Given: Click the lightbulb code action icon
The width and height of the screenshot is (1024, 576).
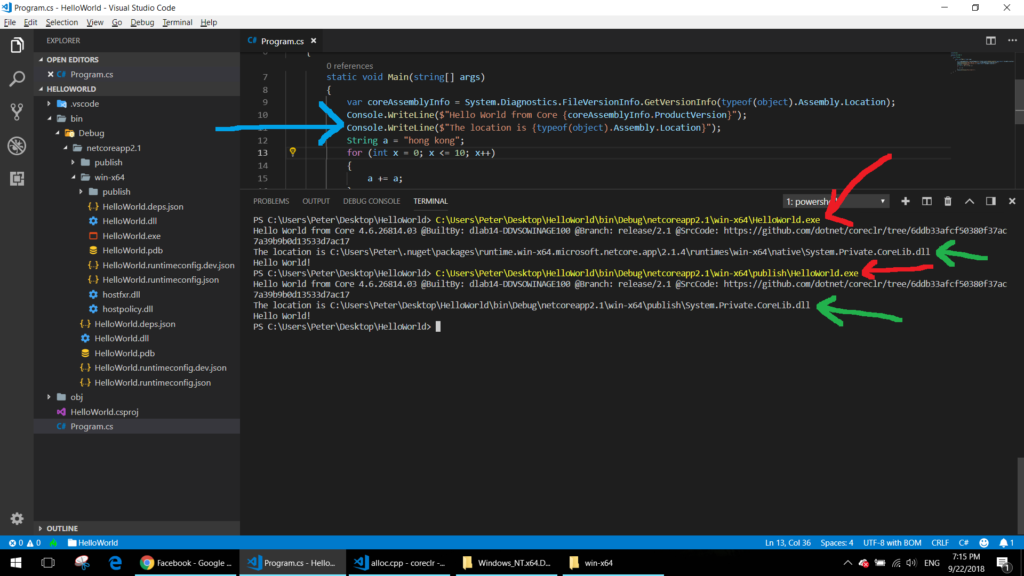Looking at the screenshot, I should pos(293,153).
